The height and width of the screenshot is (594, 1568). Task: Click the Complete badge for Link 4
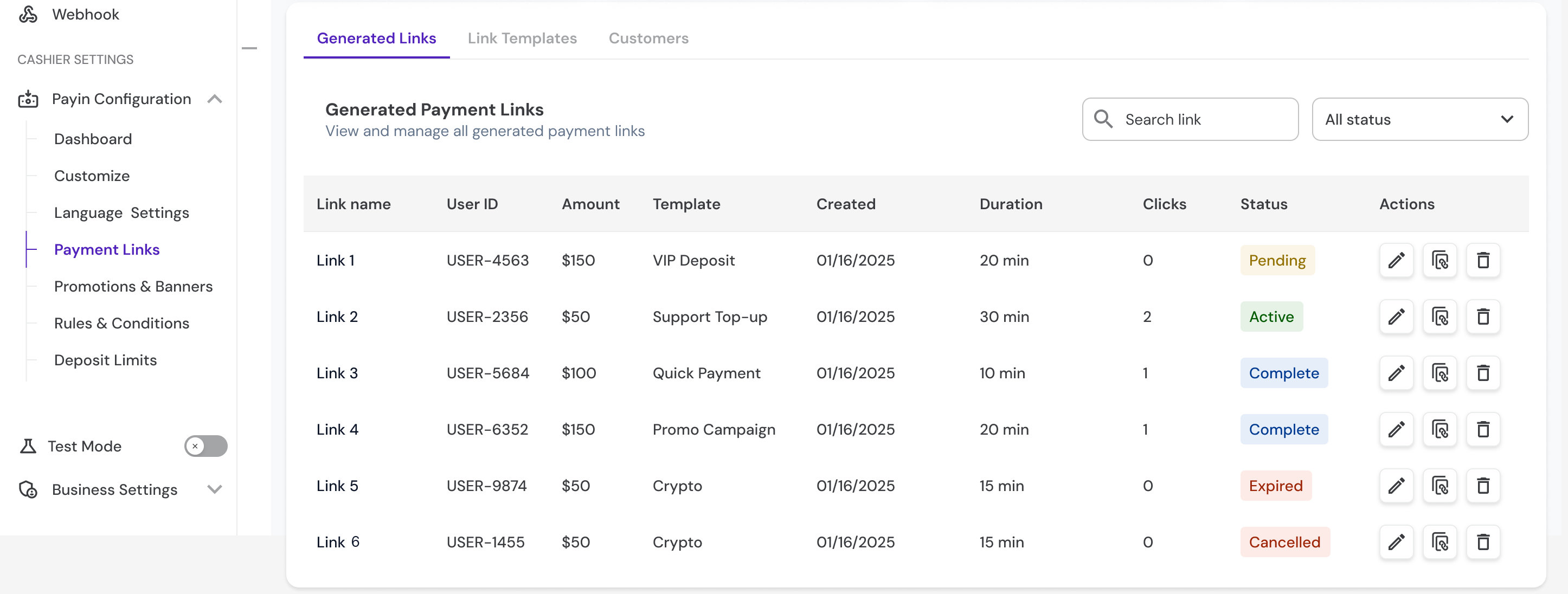(x=1284, y=430)
